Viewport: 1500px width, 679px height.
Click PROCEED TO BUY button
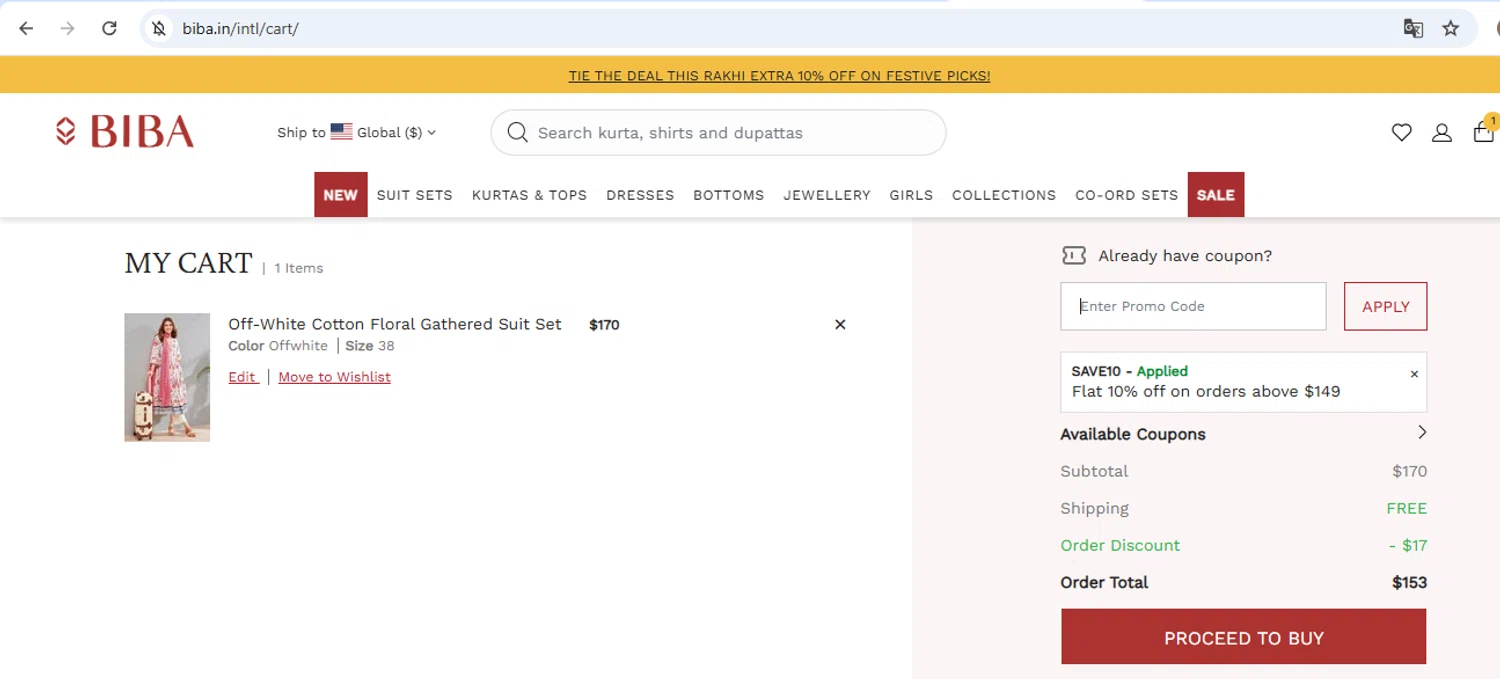click(x=1244, y=637)
